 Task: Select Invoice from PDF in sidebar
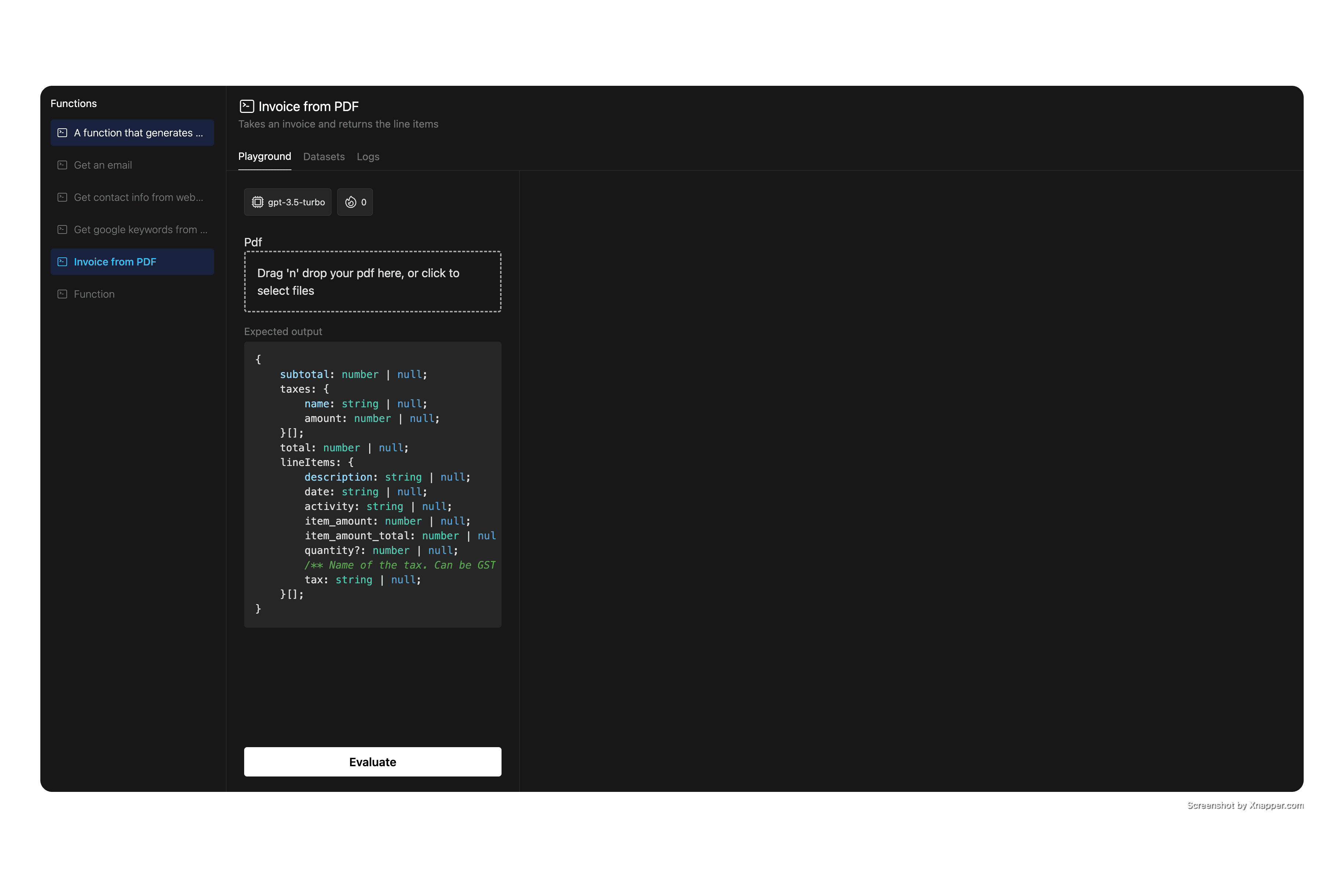(115, 262)
